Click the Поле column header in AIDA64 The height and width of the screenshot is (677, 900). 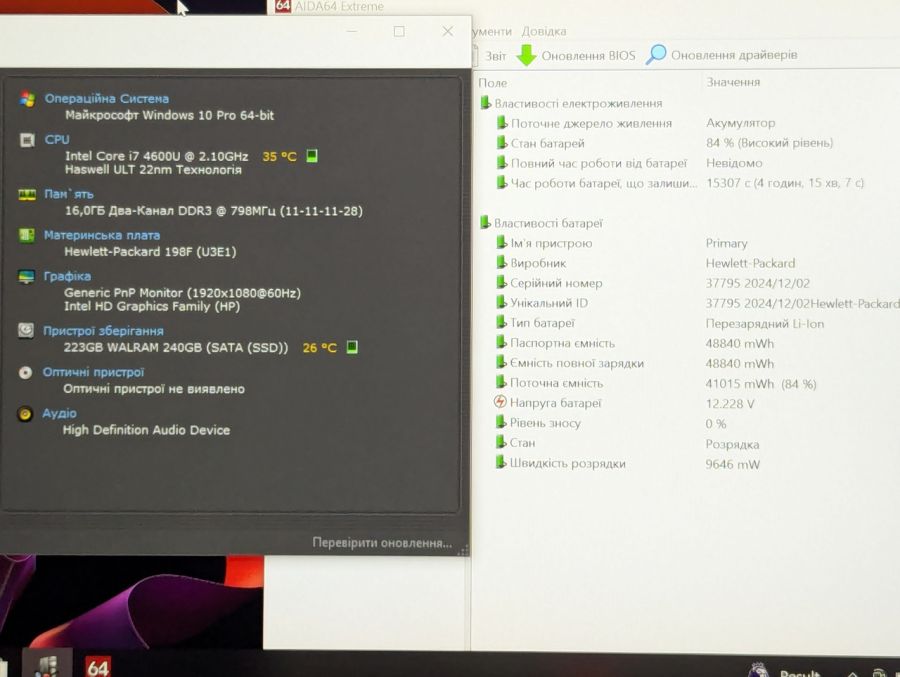492,83
